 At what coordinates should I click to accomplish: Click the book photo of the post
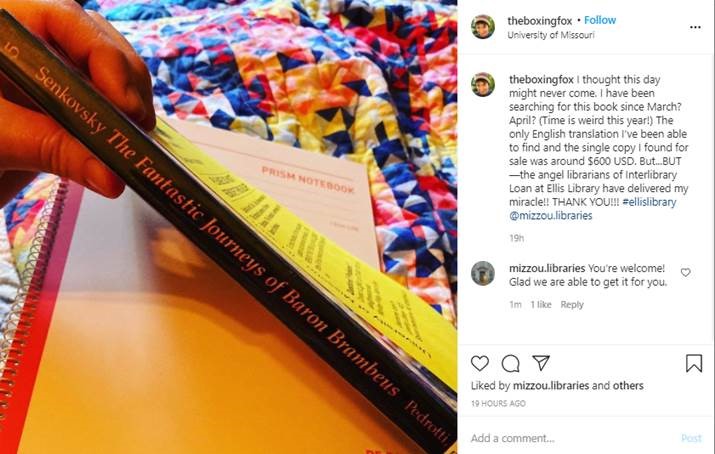tap(228, 227)
